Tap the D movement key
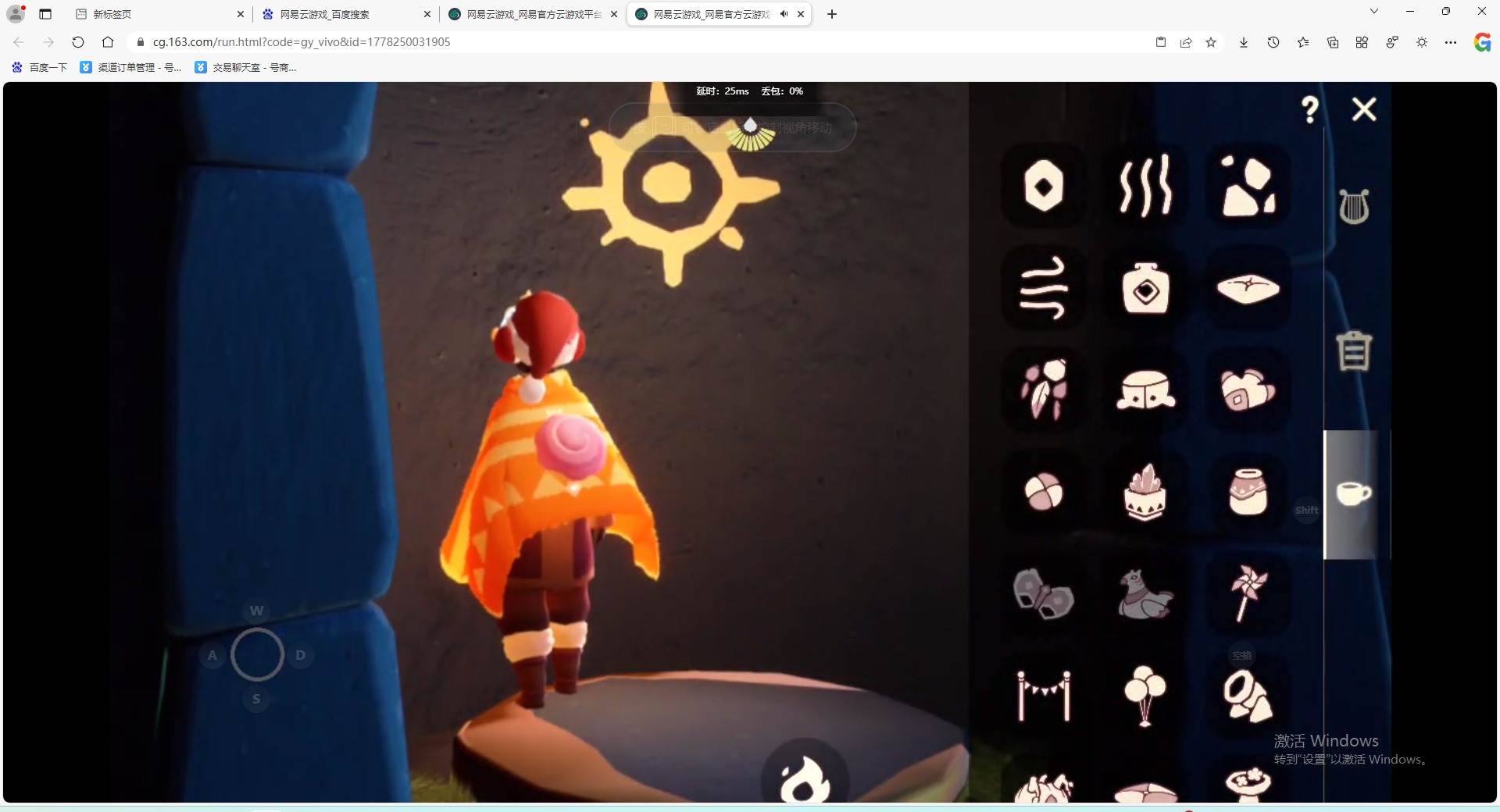Viewport: 1500px width, 812px height. point(301,655)
